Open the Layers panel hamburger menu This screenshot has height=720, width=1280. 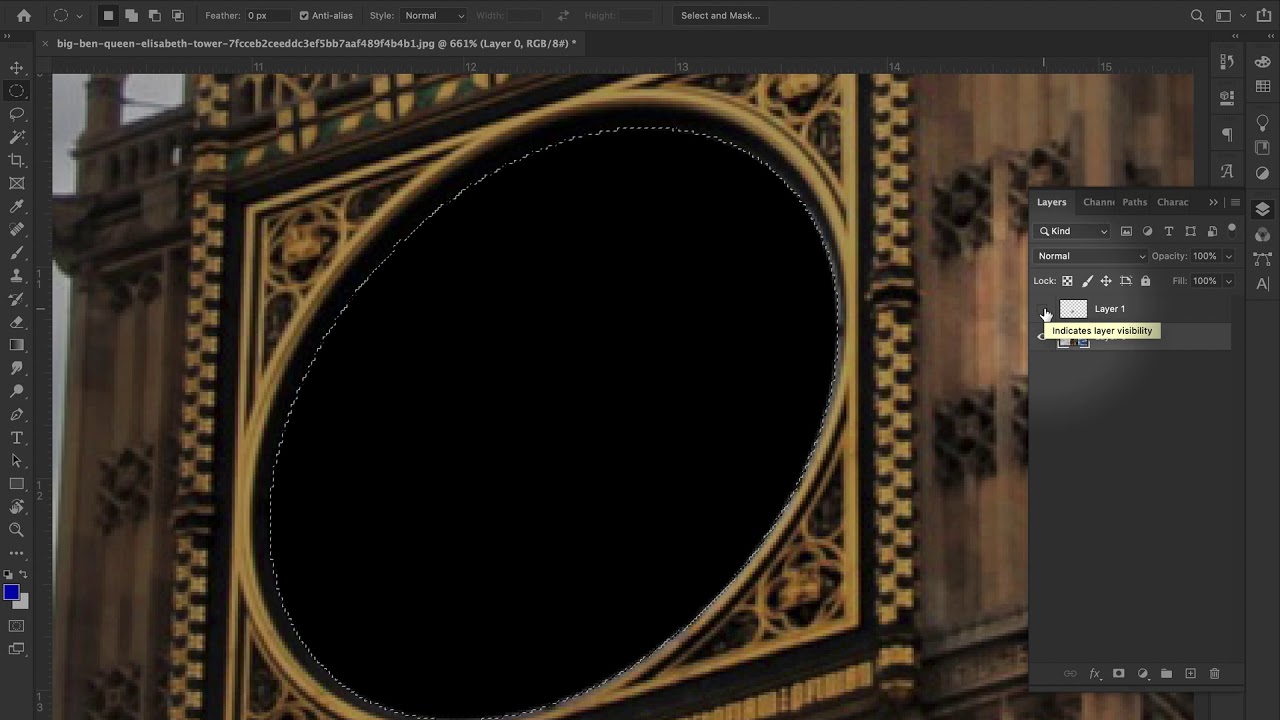(1235, 202)
